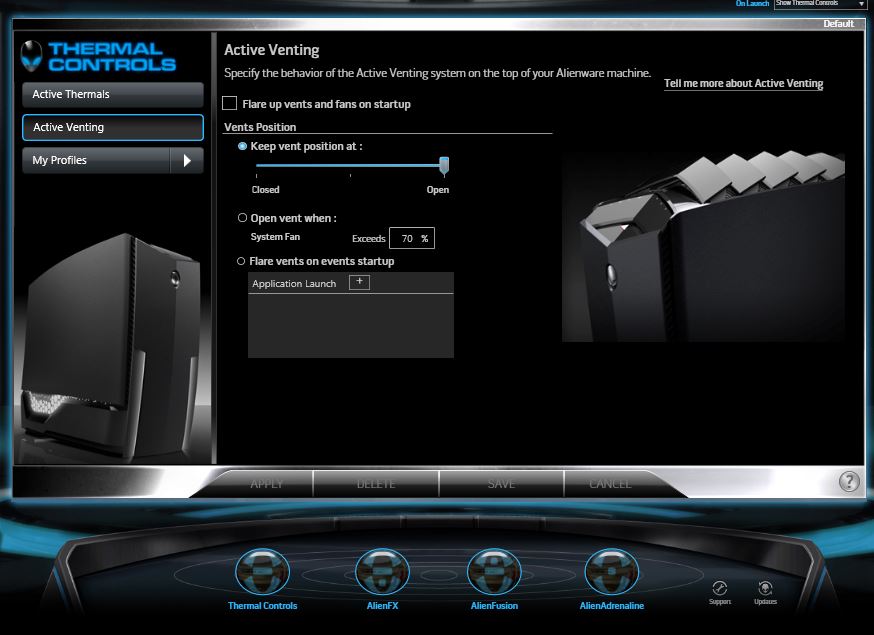
Task: Switch to Active Thermals section
Action: [113, 94]
